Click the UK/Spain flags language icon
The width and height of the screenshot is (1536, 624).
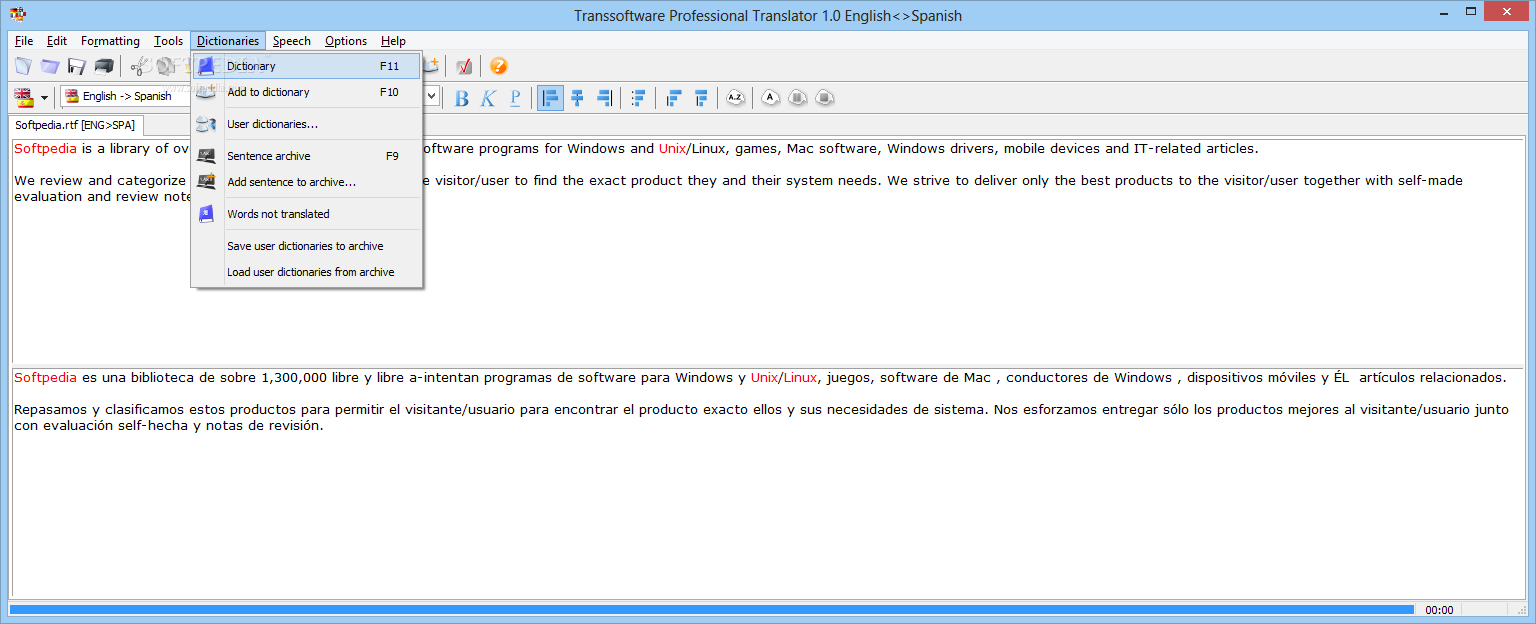click(x=23, y=97)
